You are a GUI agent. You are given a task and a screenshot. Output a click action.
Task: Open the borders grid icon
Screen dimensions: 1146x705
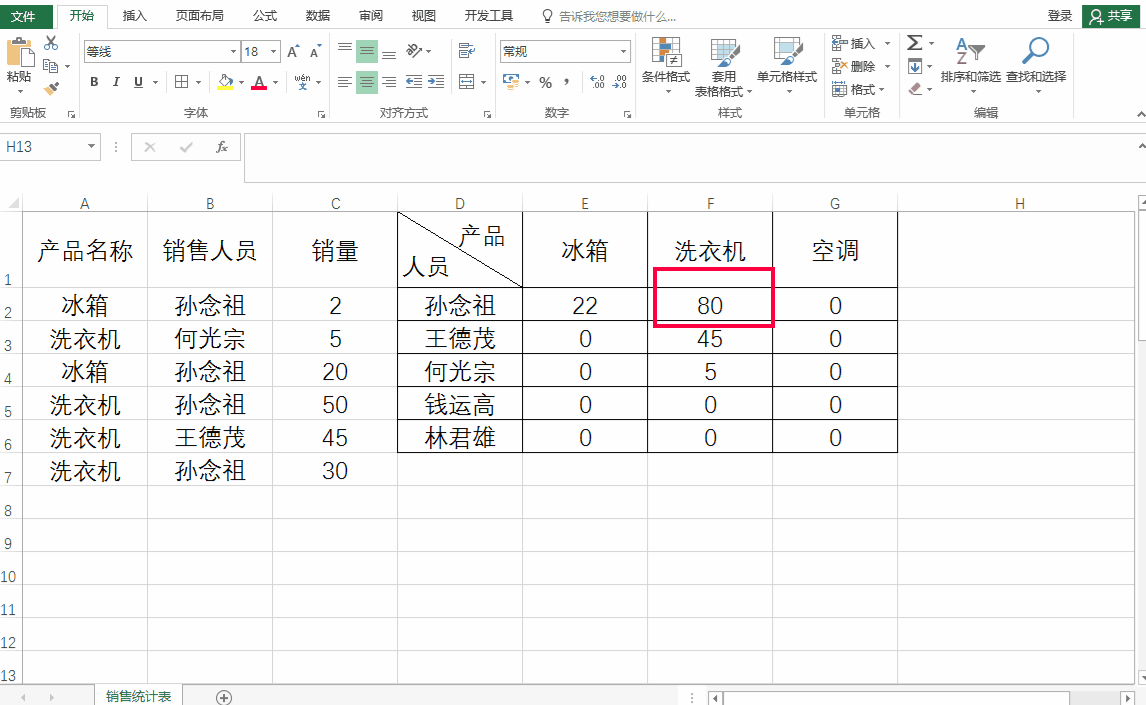tap(182, 82)
